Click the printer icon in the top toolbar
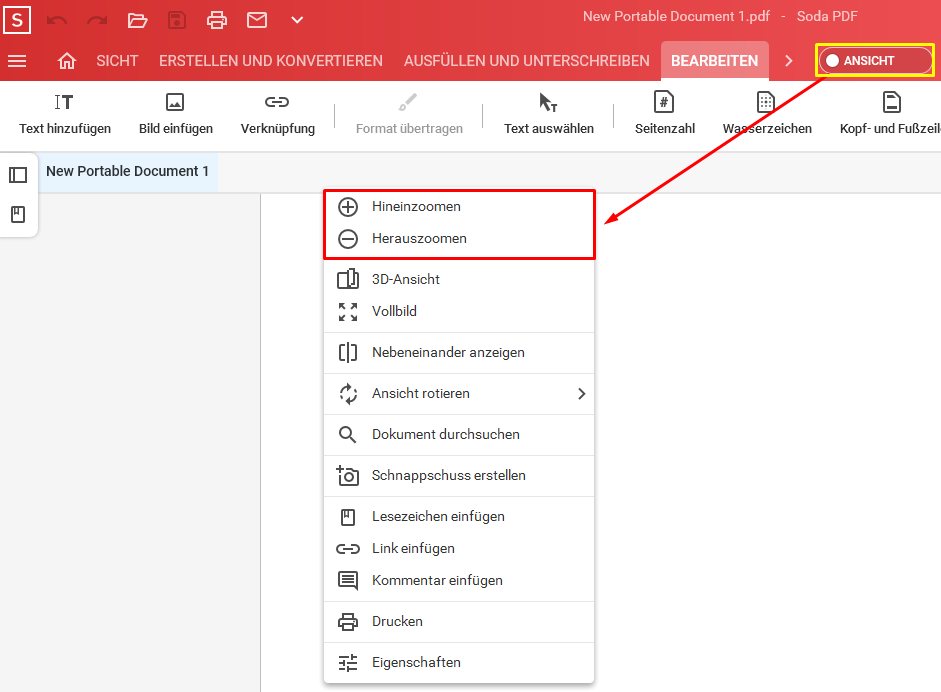941x692 pixels. [x=218, y=19]
